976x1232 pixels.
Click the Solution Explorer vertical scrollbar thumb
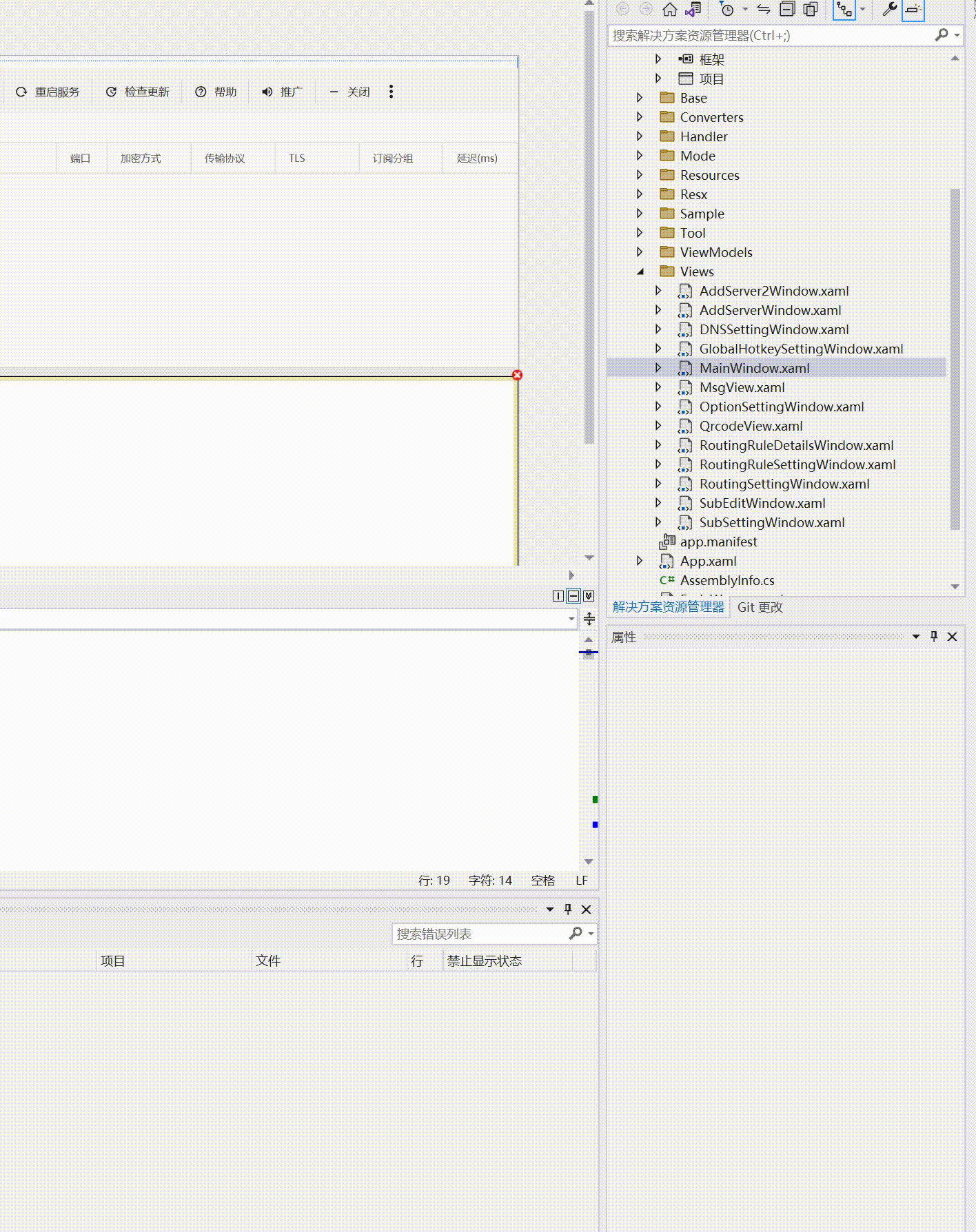pyautogui.click(x=955, y=358)
